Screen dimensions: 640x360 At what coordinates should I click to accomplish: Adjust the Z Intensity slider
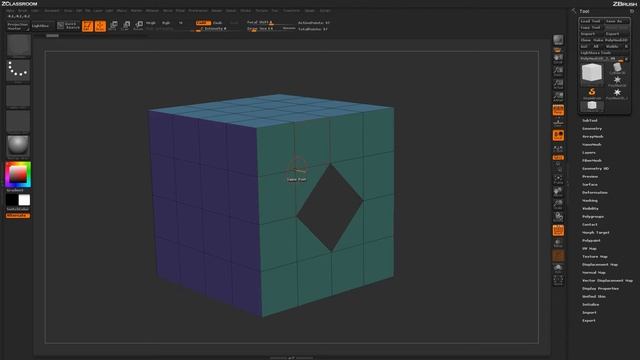pyautogui.click(x=213, y=29)
